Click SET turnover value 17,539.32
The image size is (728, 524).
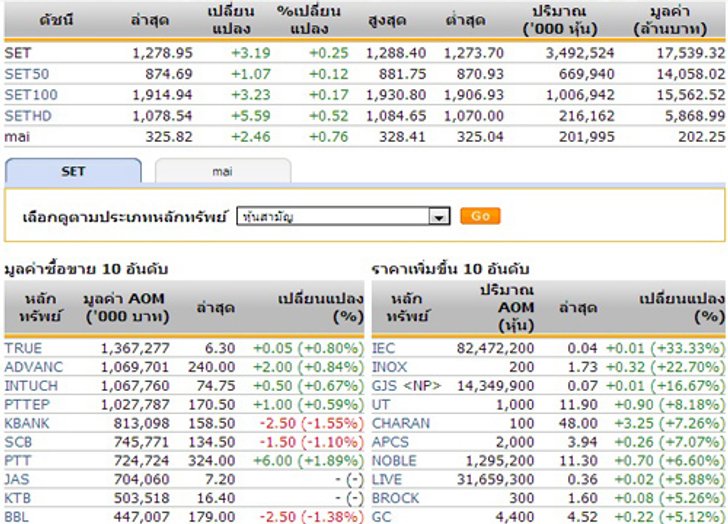click(x=691, y=53)
